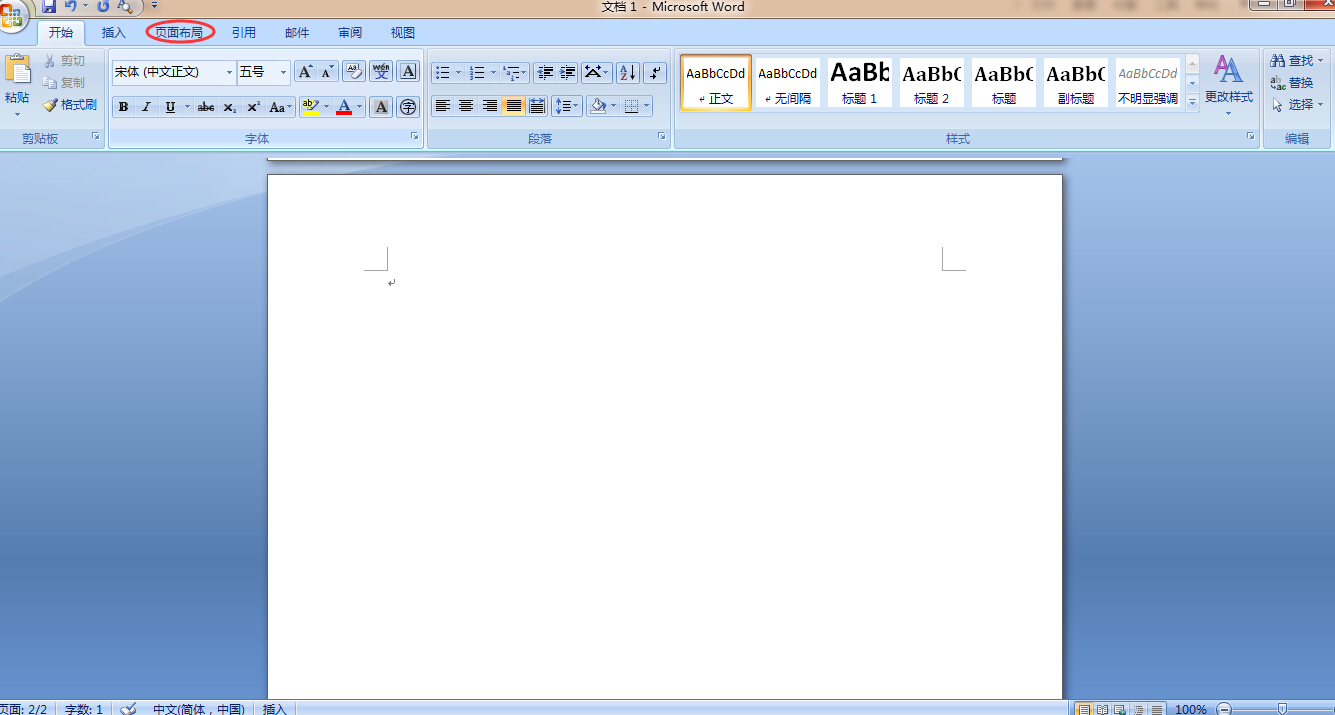Image resolution: width=1335 pixels, height=715 pixels.
Task: Go to the 引用 tab
Action: (x=244, y=33)
